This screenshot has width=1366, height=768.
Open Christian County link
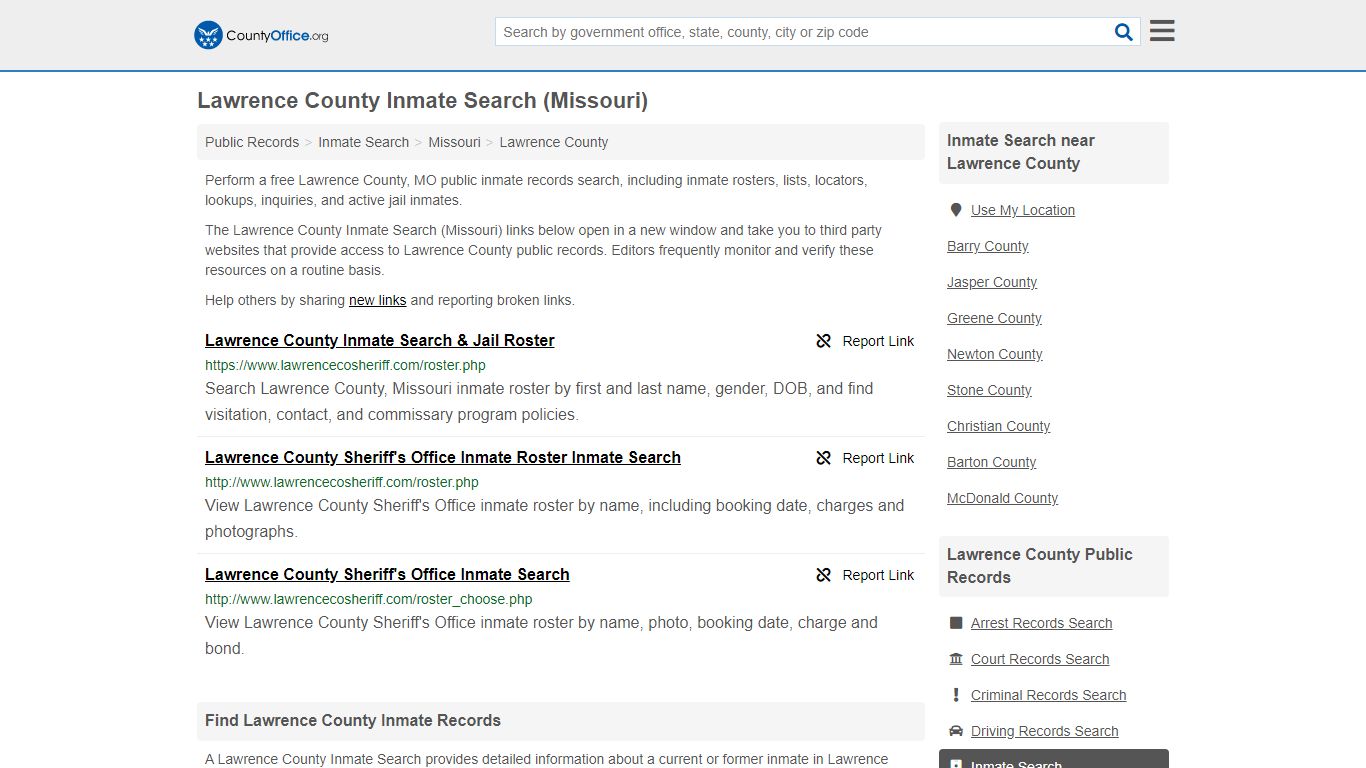click(998, 426)
